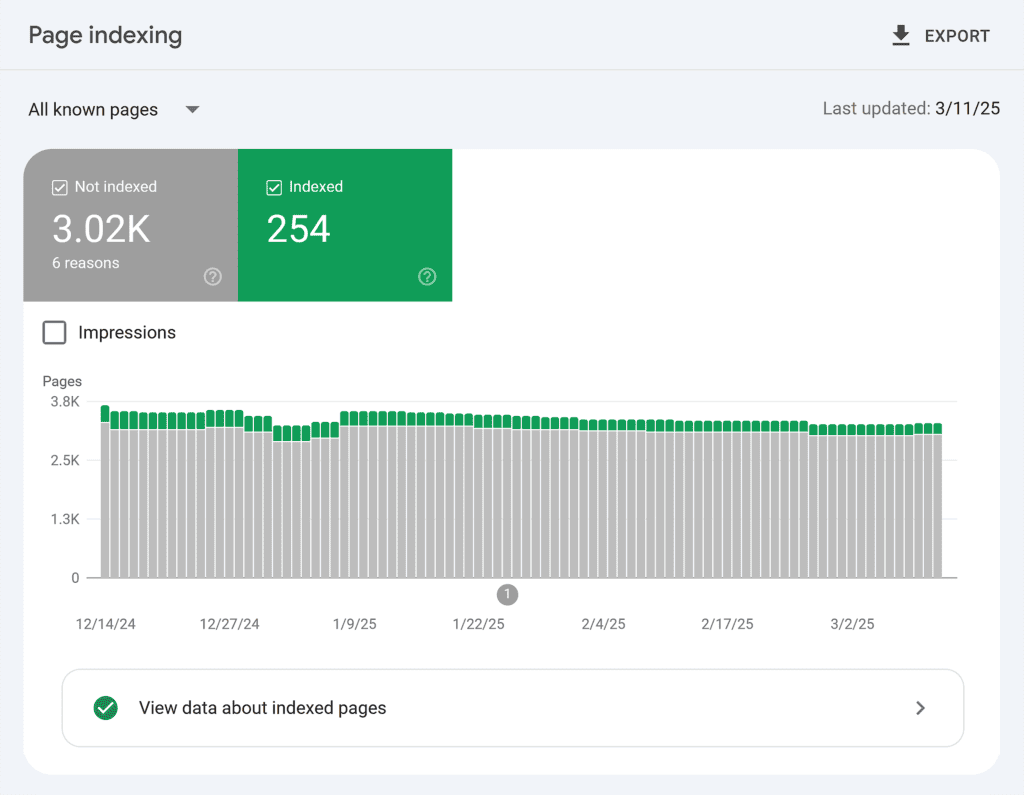The width and height of the screenshot is (1024, 795).
Task: Click the checkbox icon inside the Indexed card
Action: [273, 187]
